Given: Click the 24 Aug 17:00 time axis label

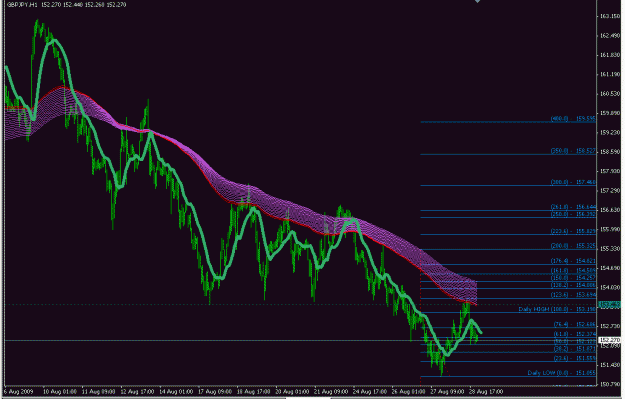Looking at the screenshot, I should [x=369, y=392].
